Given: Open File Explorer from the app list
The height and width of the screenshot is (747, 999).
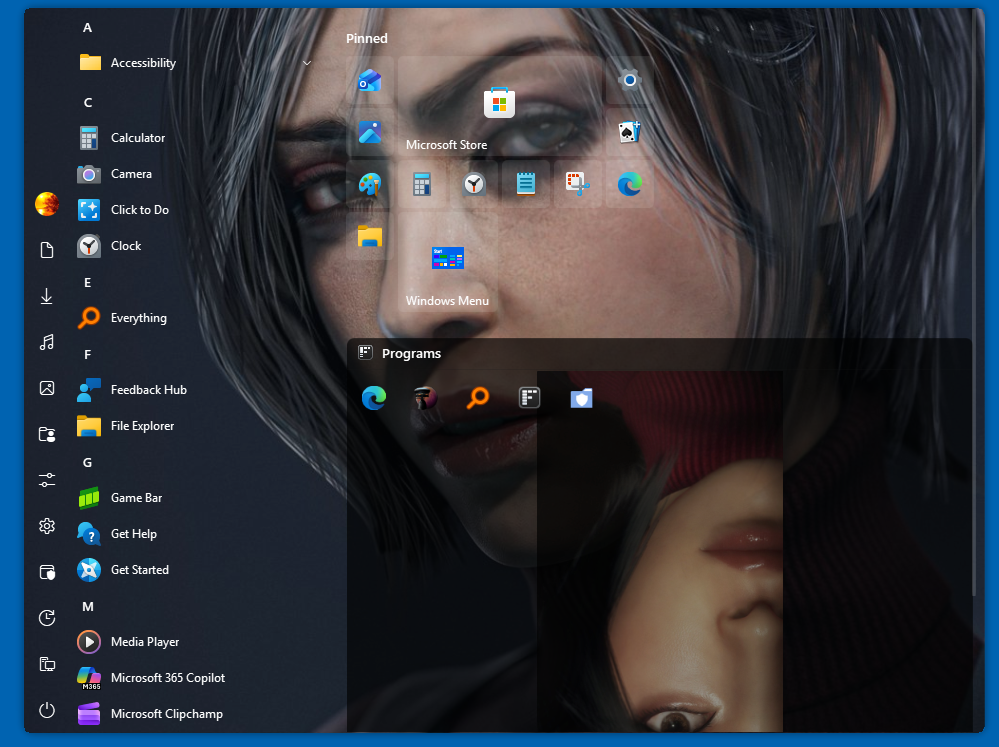Looking at the screenshot, I should click(195, 426).
